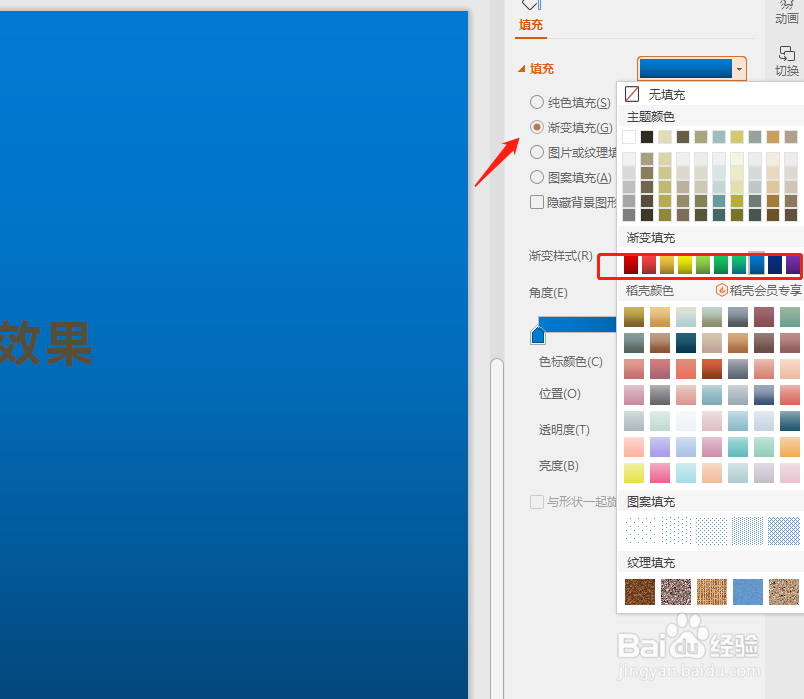The height and width of the screenshot is (699, 804).
Task: Select 纯色填充(S) radio button
Action: pyautogui.click(x=537, y=102)
